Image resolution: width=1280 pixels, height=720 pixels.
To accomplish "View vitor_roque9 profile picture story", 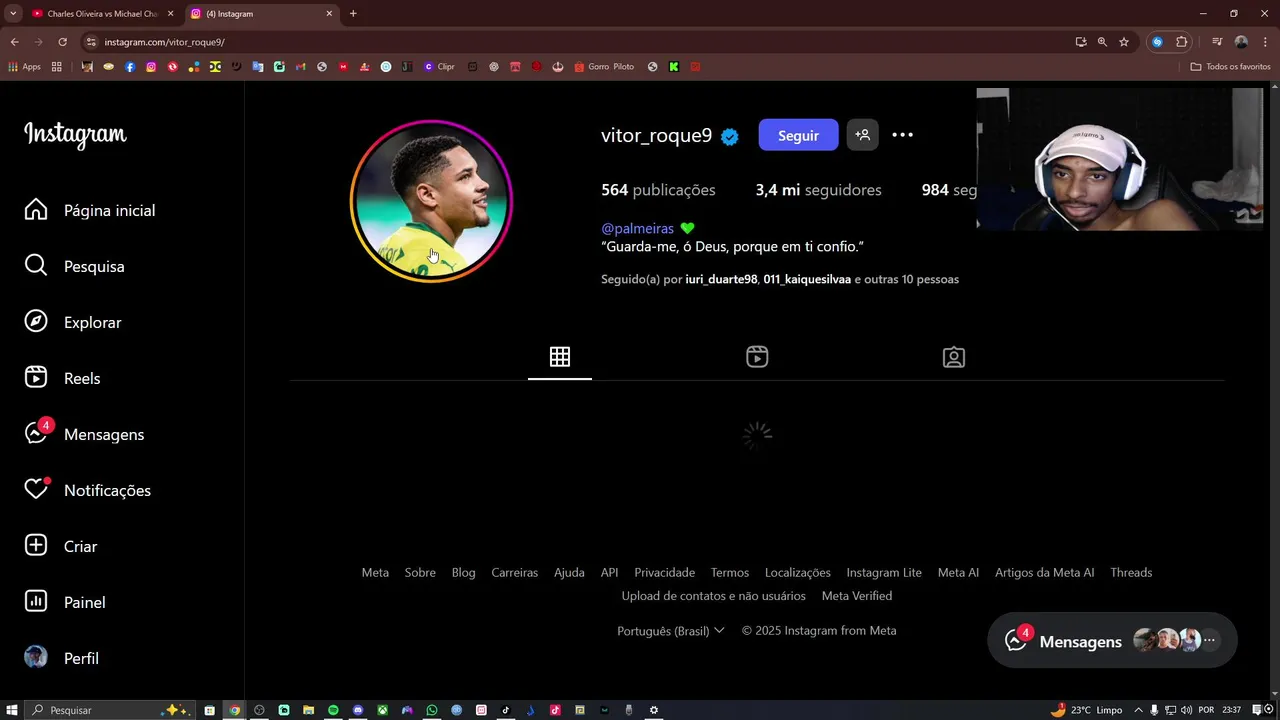I will coord(431,201).
